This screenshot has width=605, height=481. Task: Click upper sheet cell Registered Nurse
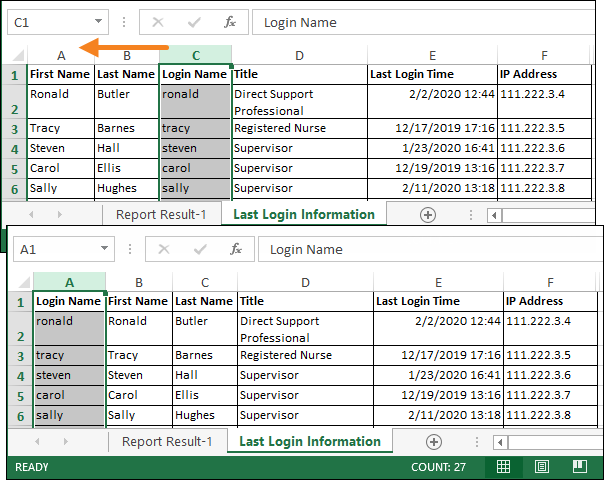coord(299,128)
